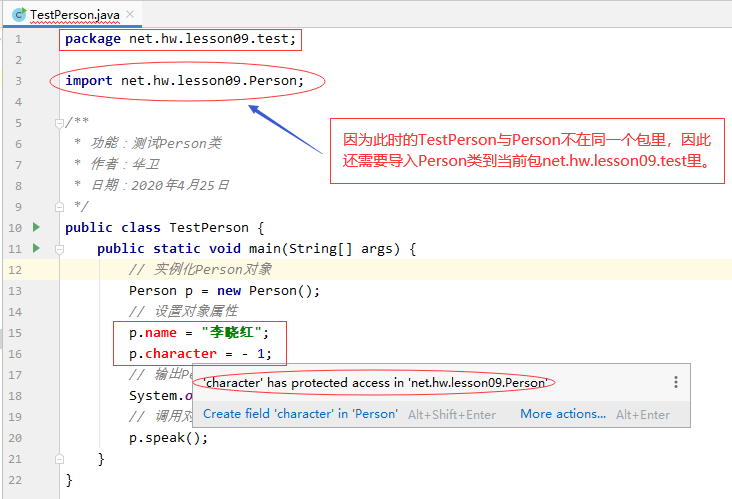Collapse the Javadoc end marker at line 9

point(59,207)
